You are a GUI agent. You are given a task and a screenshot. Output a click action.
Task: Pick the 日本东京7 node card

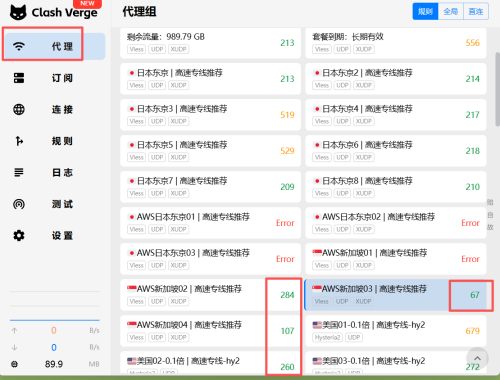tap(210, 187)
